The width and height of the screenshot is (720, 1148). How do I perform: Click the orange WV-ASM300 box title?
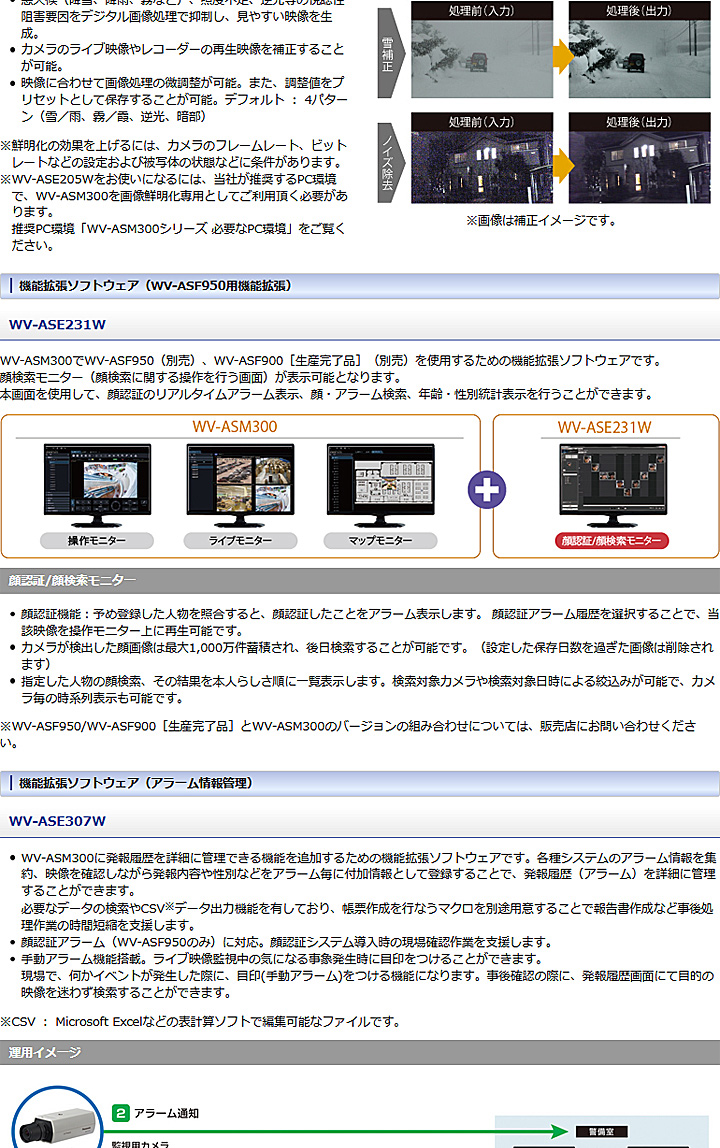tap(234, 426)
